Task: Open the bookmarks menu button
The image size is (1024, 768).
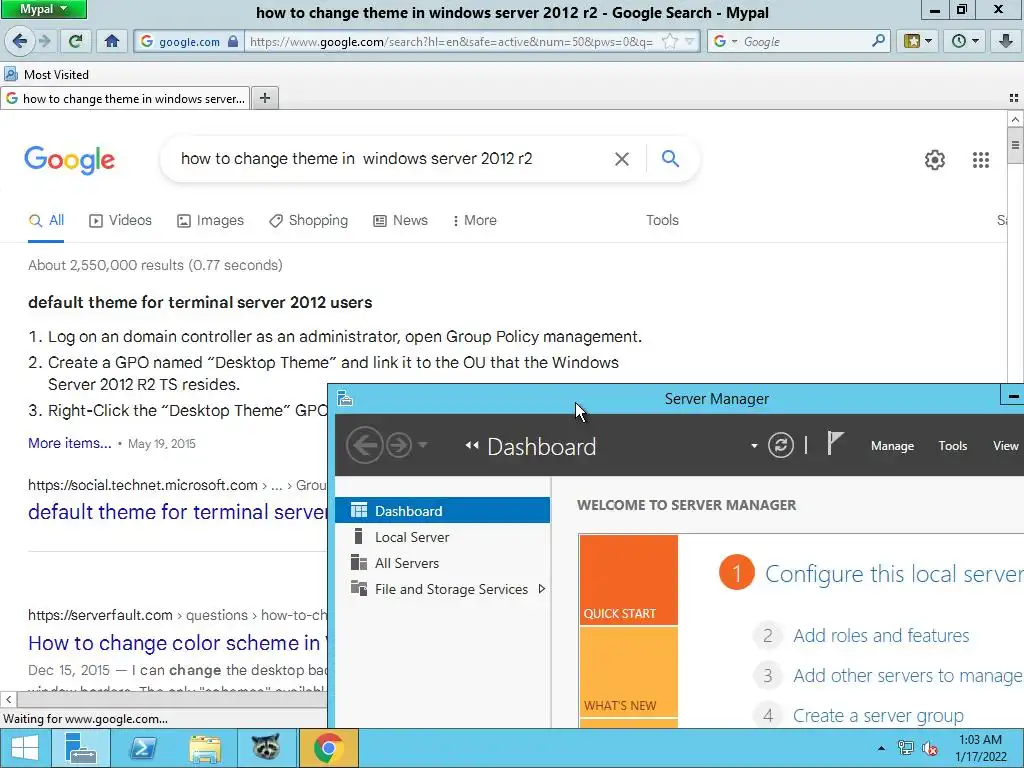Action: tap(917, 41)
